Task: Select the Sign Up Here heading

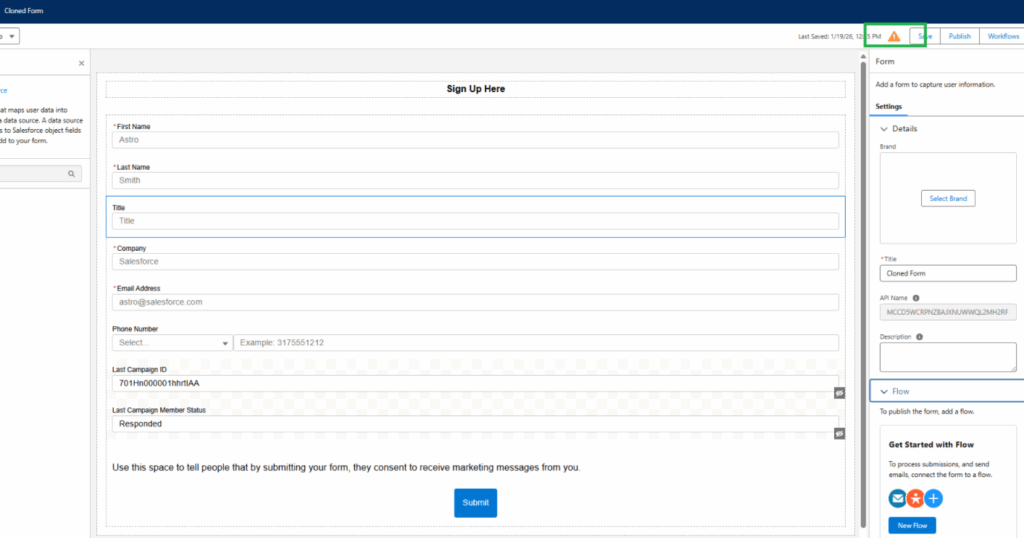Action: click(x=475, y=89)
